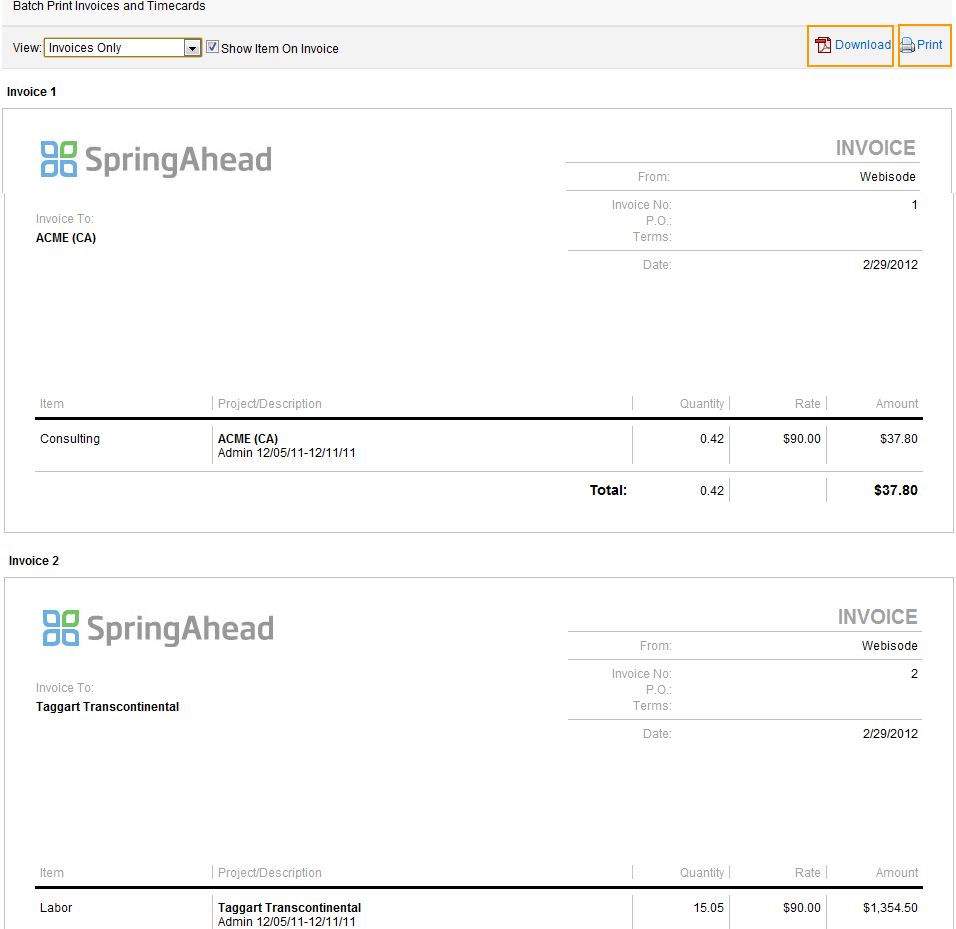The image size is (956, 929).
Task: Click the bold $37.80 total amount
Action: coord(895,490)
